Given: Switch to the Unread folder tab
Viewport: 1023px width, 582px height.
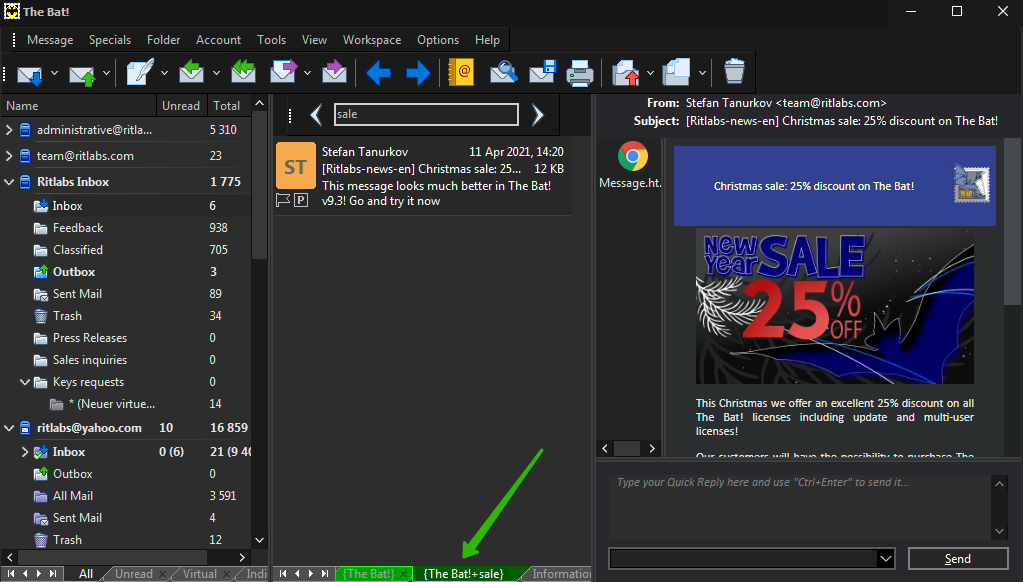Looking at the screenshot, I should [134, 574].
